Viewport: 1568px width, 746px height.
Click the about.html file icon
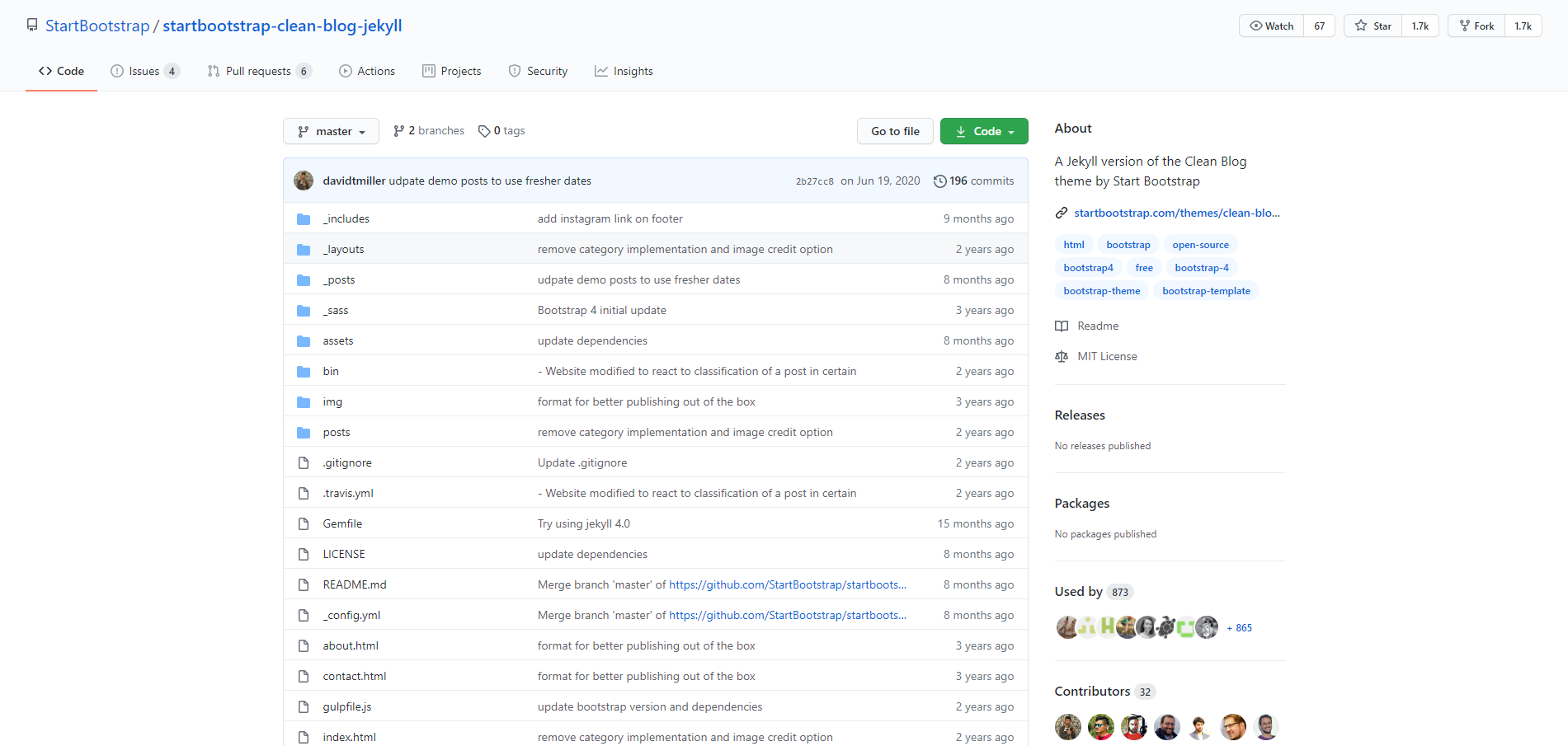(304, 645)
